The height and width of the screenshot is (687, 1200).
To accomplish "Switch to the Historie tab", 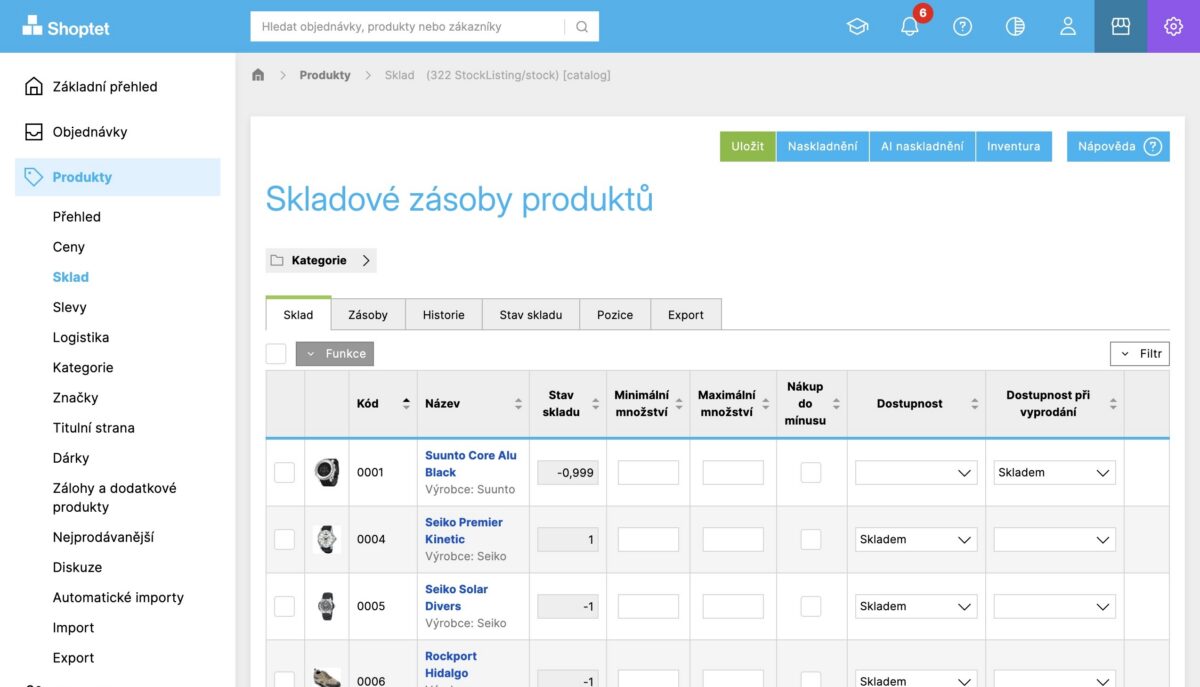I will 444,315.
